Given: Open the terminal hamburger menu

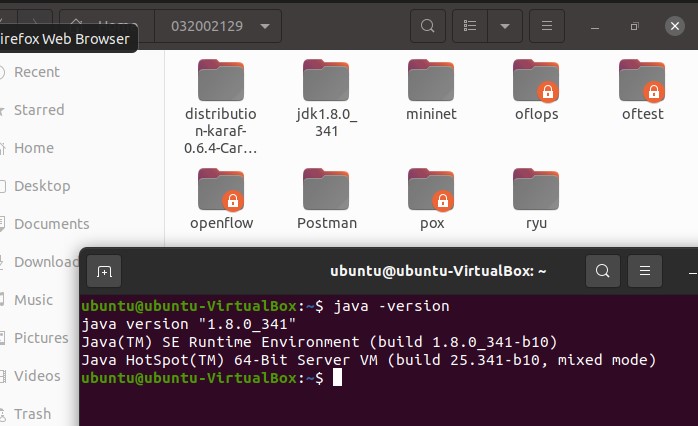Looking at the screenshot, I should click(x=645, y=271).
